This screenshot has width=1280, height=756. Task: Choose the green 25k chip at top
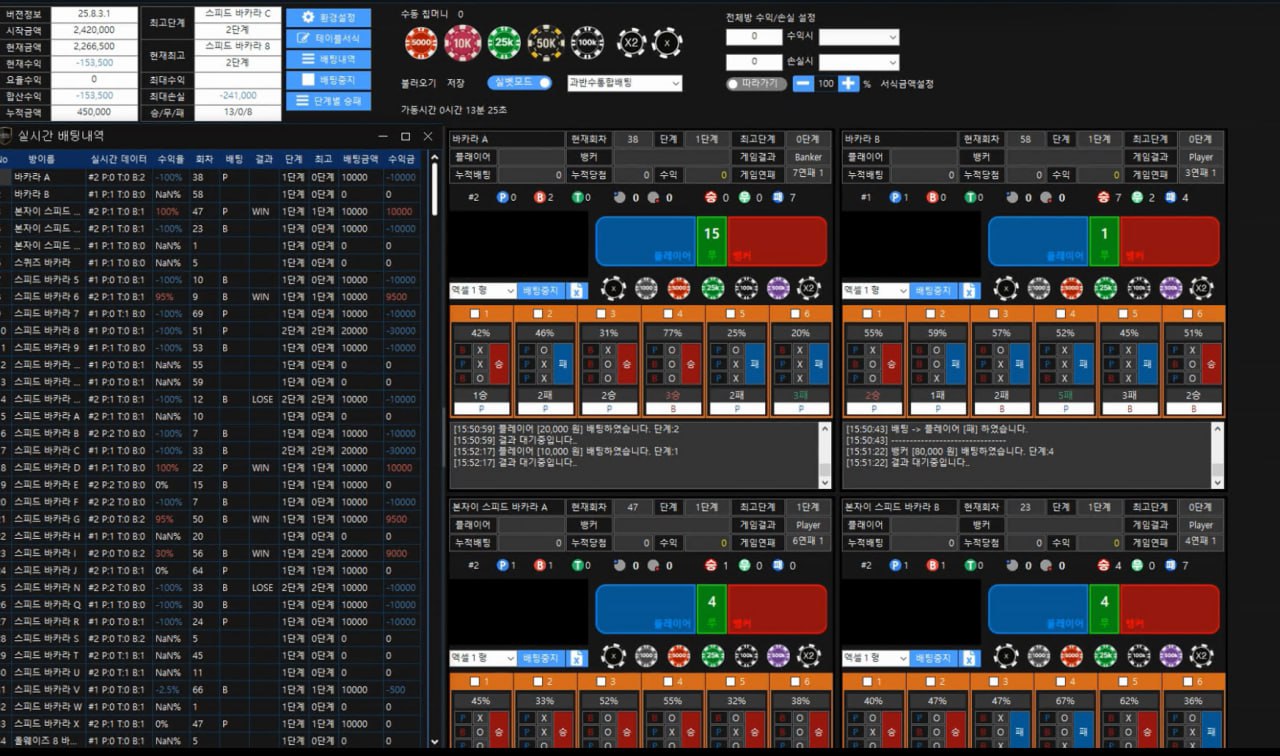click(504, 43)
